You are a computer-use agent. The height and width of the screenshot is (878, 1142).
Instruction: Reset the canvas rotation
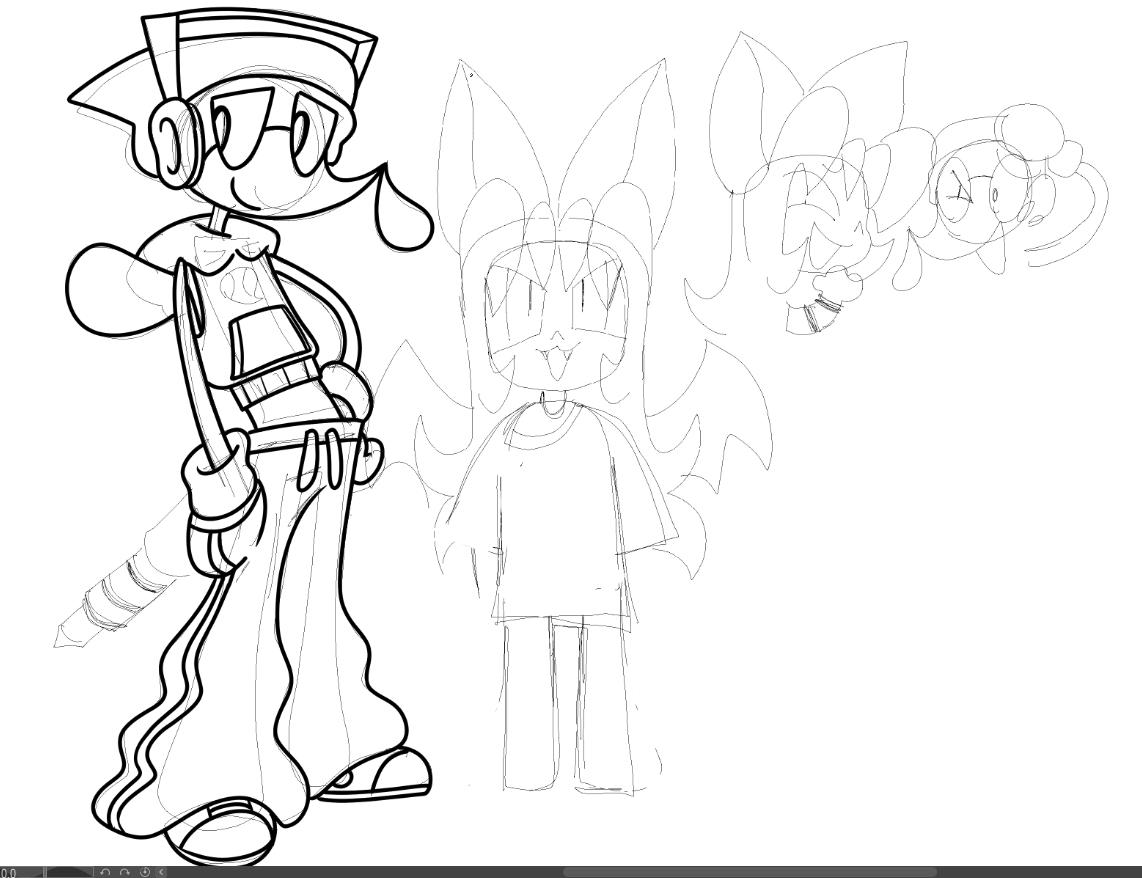(x=144, y=872)
